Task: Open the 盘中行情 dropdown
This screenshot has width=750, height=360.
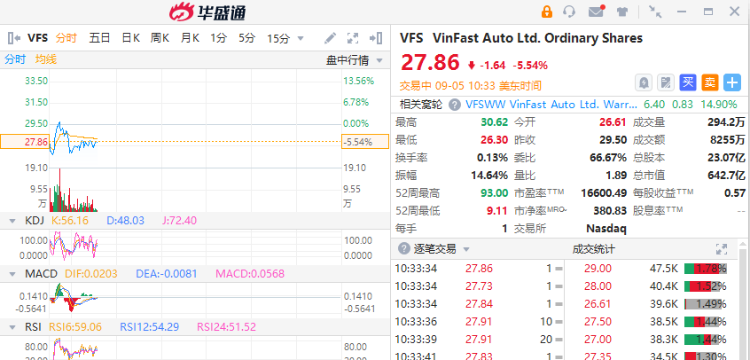Action: pyautogui.click(x=354, y=60)
